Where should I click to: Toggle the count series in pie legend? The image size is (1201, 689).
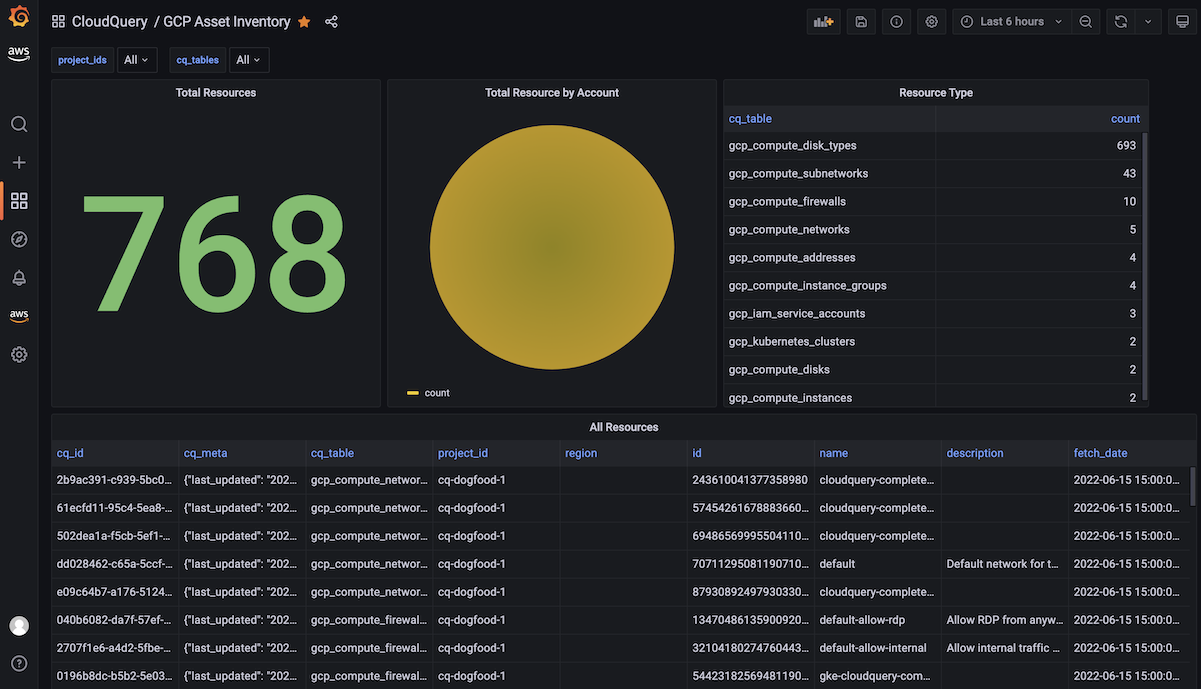[x=437, y=393]
